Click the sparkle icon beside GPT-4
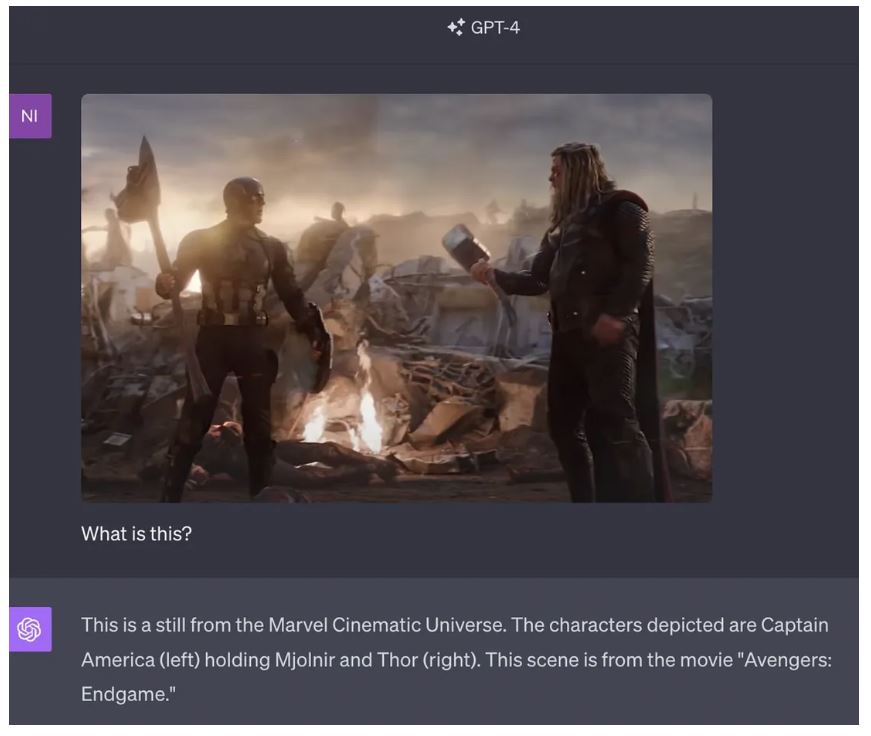This screenshot has width=871, height=736. (457, 27)
